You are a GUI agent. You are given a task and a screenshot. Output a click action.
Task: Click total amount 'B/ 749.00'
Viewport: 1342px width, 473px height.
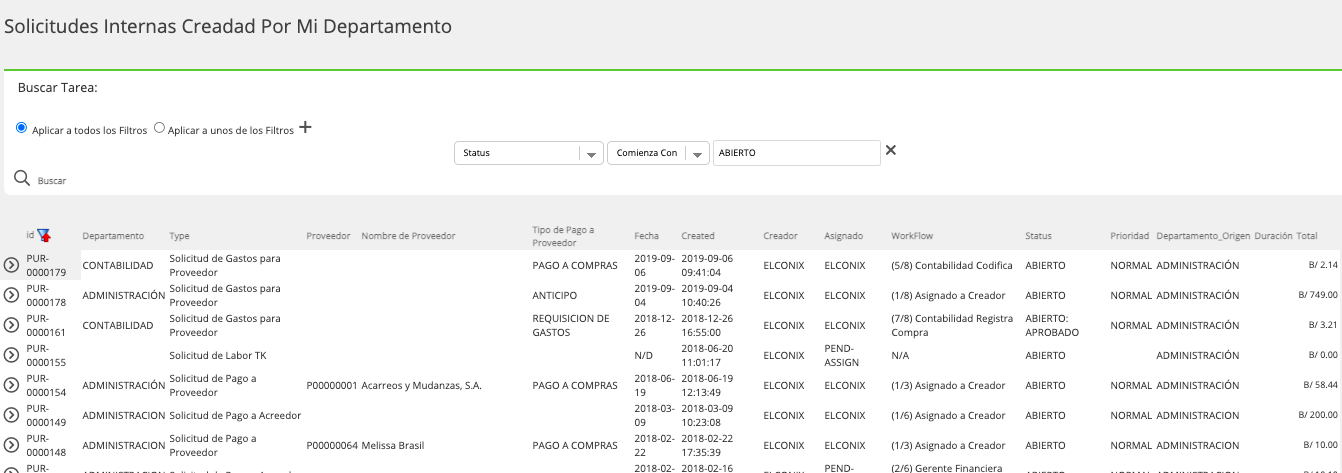click(1317, 295)
